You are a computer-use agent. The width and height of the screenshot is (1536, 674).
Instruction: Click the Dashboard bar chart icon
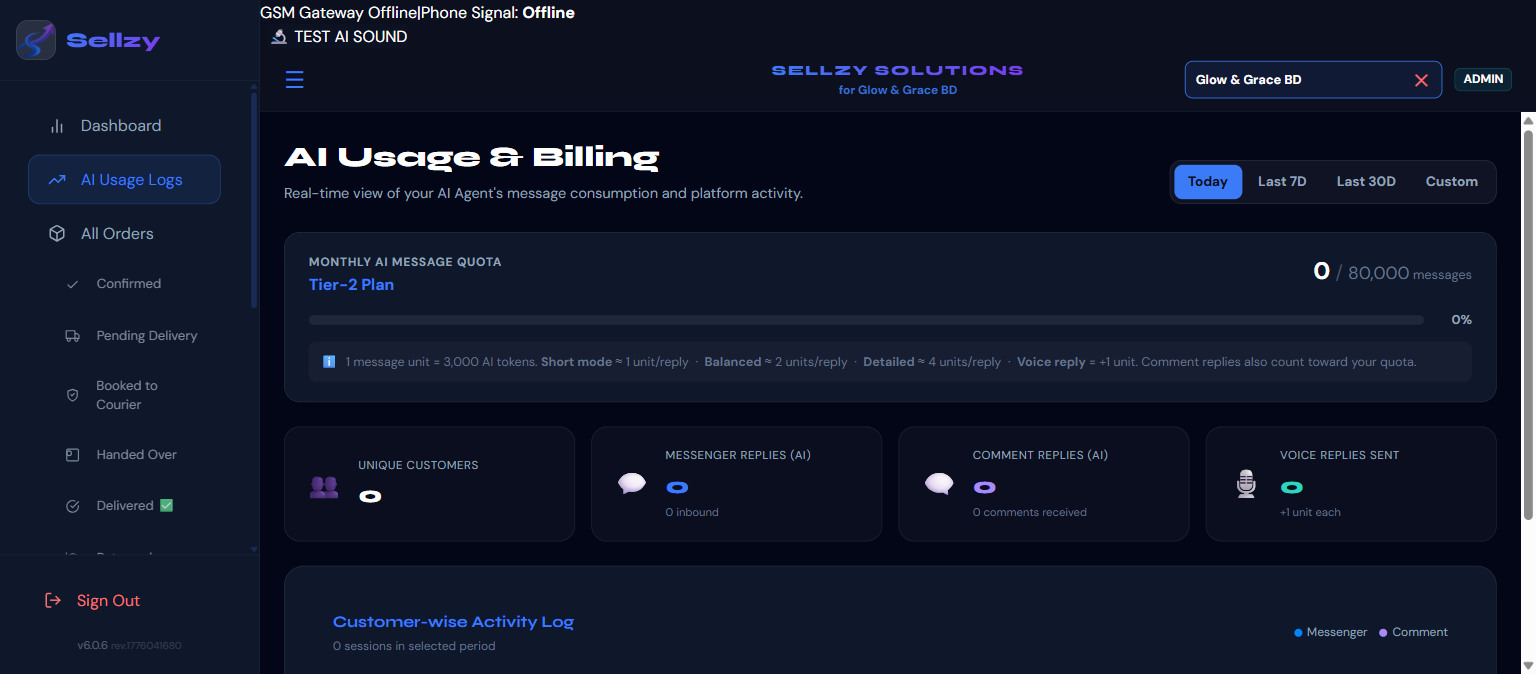57,126
